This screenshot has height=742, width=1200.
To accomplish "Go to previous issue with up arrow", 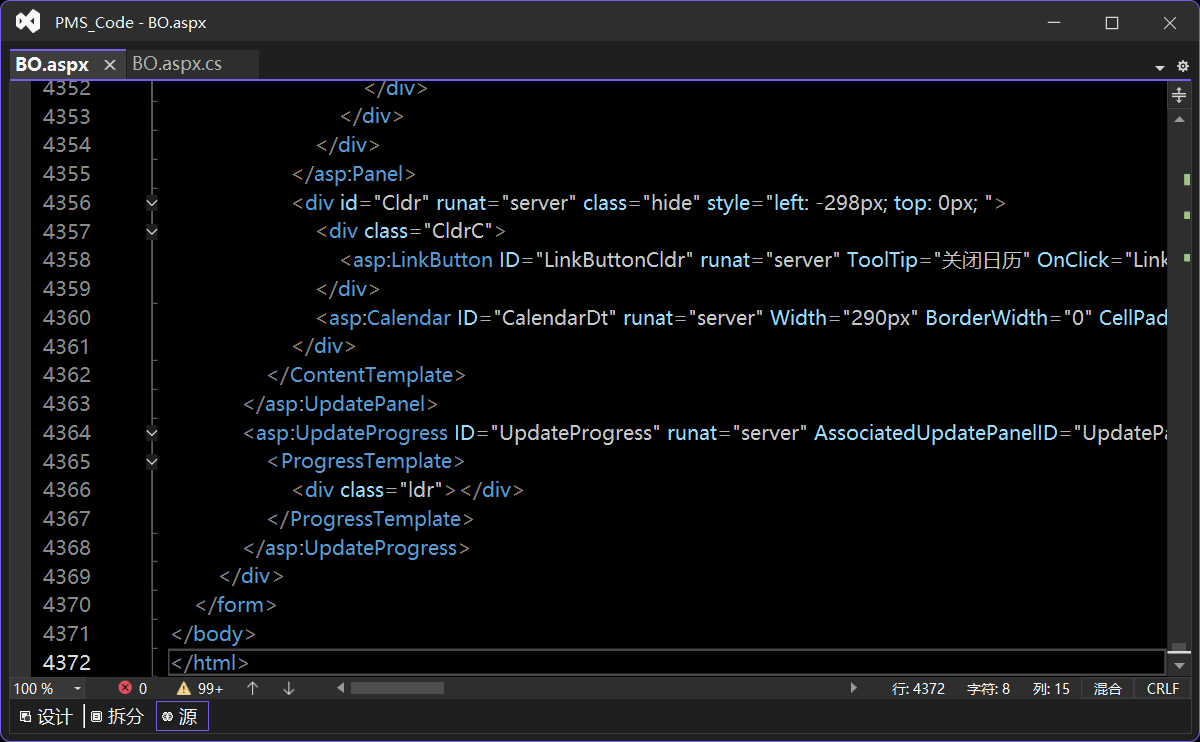I will tap(253, 688).
